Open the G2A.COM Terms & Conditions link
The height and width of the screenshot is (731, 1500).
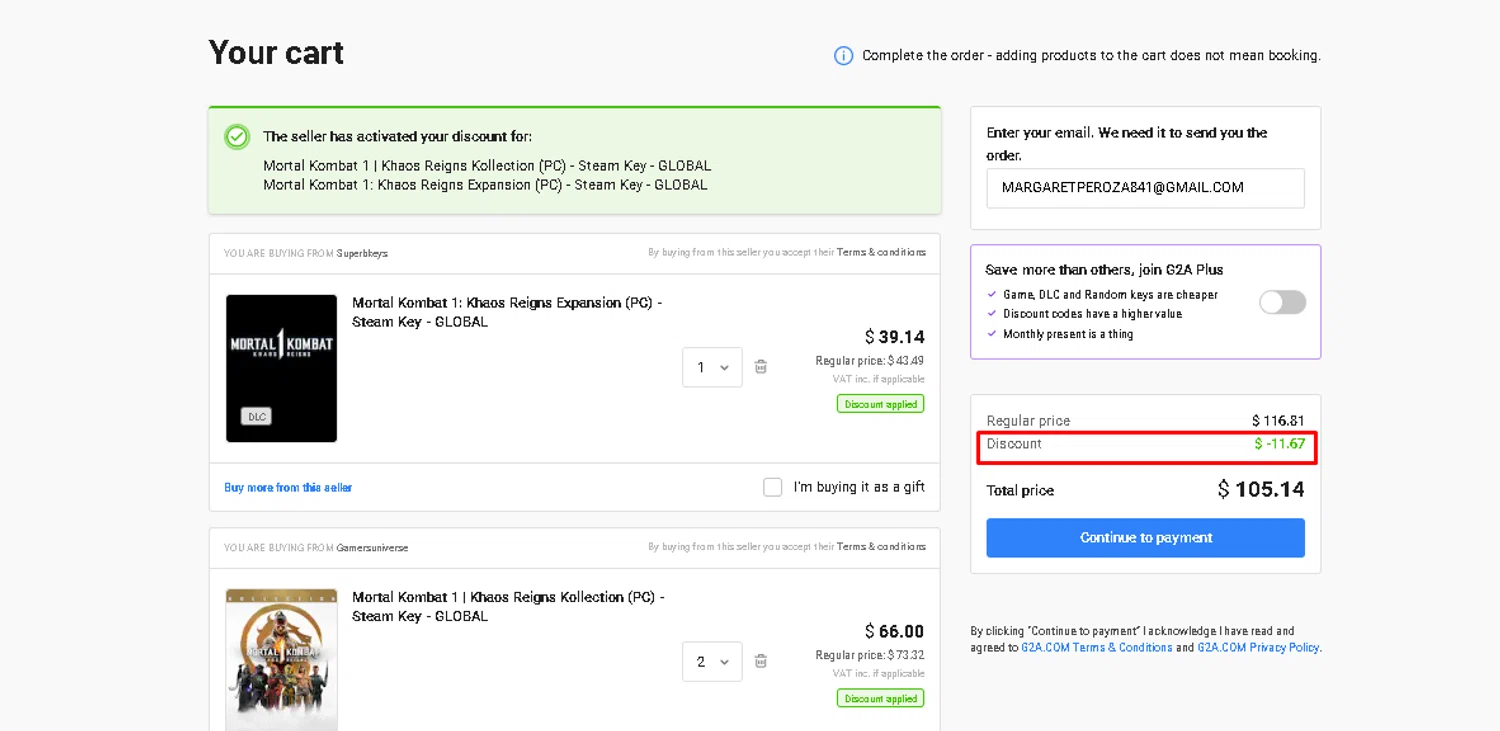click(1096, 648)
